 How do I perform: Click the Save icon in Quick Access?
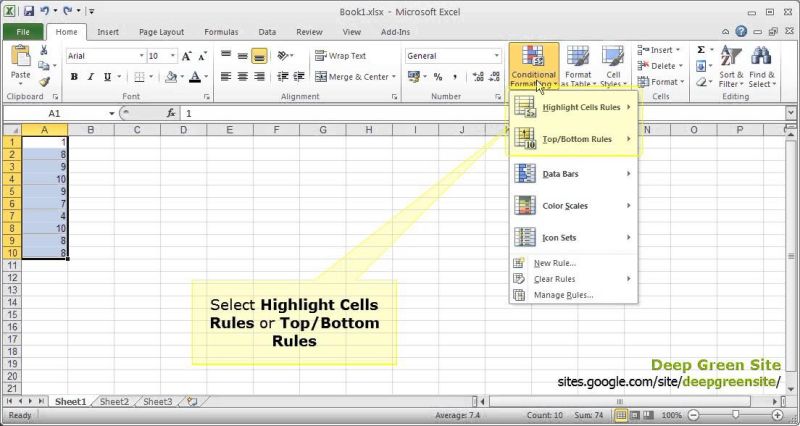click(29, 11)
